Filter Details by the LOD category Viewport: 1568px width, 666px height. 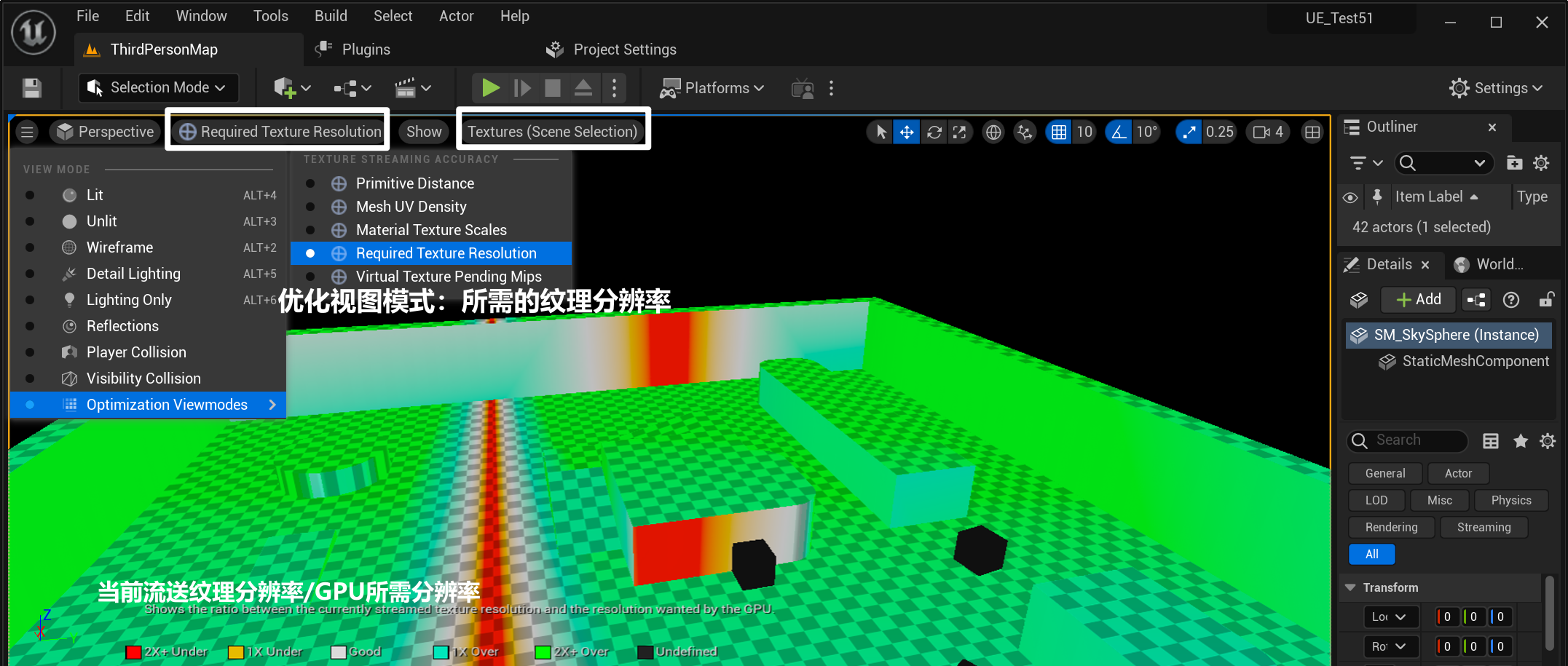pos(1376,500)
